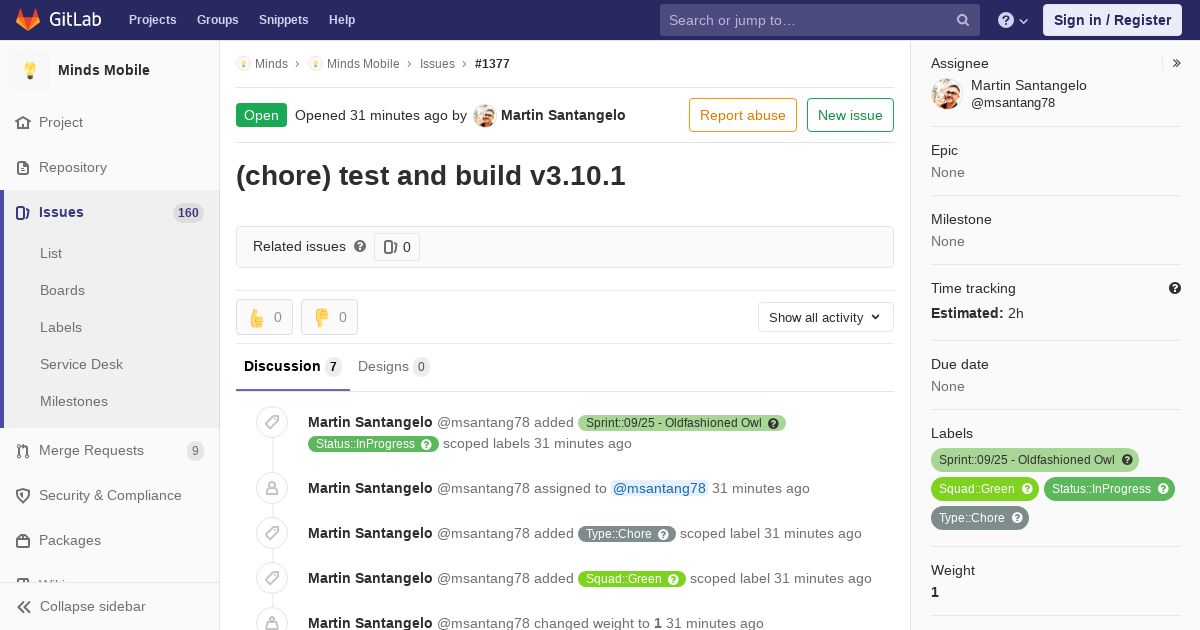Click Squad::Green label in sidebar Labels
Screen dimensions: 1200x630
985,489
